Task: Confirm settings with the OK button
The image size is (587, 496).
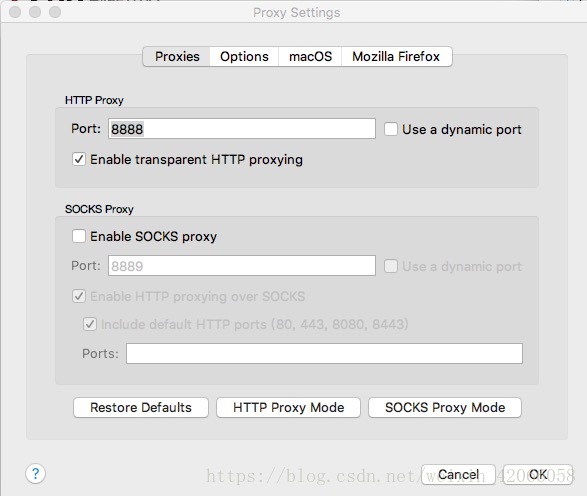Action: 538,474
